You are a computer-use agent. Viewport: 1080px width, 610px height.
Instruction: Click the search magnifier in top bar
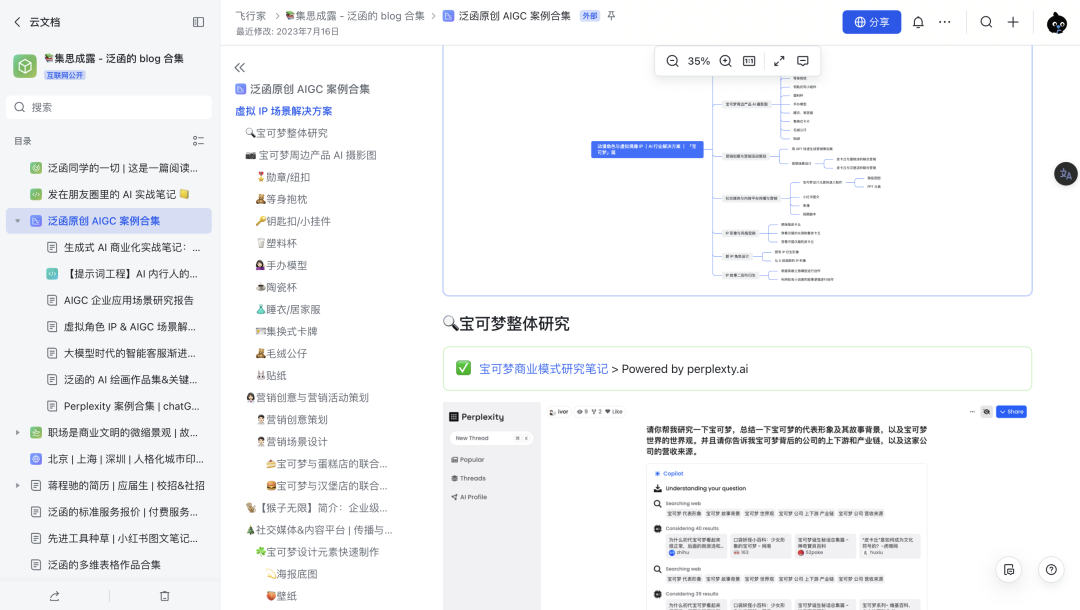point(986,22)
